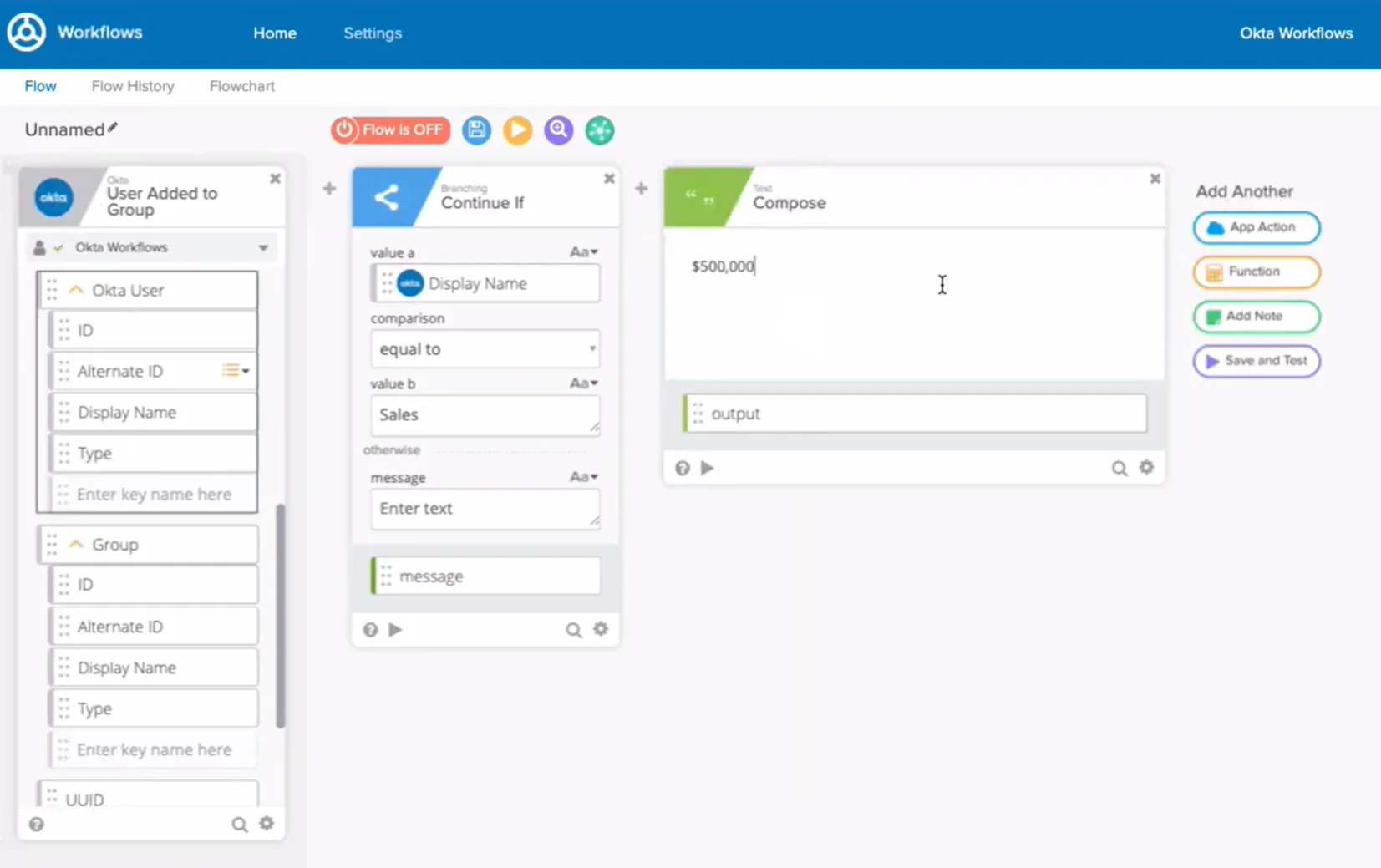Close the User Added to Group card
The width and height of the screenshot is (1381, 868).
[275, 179]
